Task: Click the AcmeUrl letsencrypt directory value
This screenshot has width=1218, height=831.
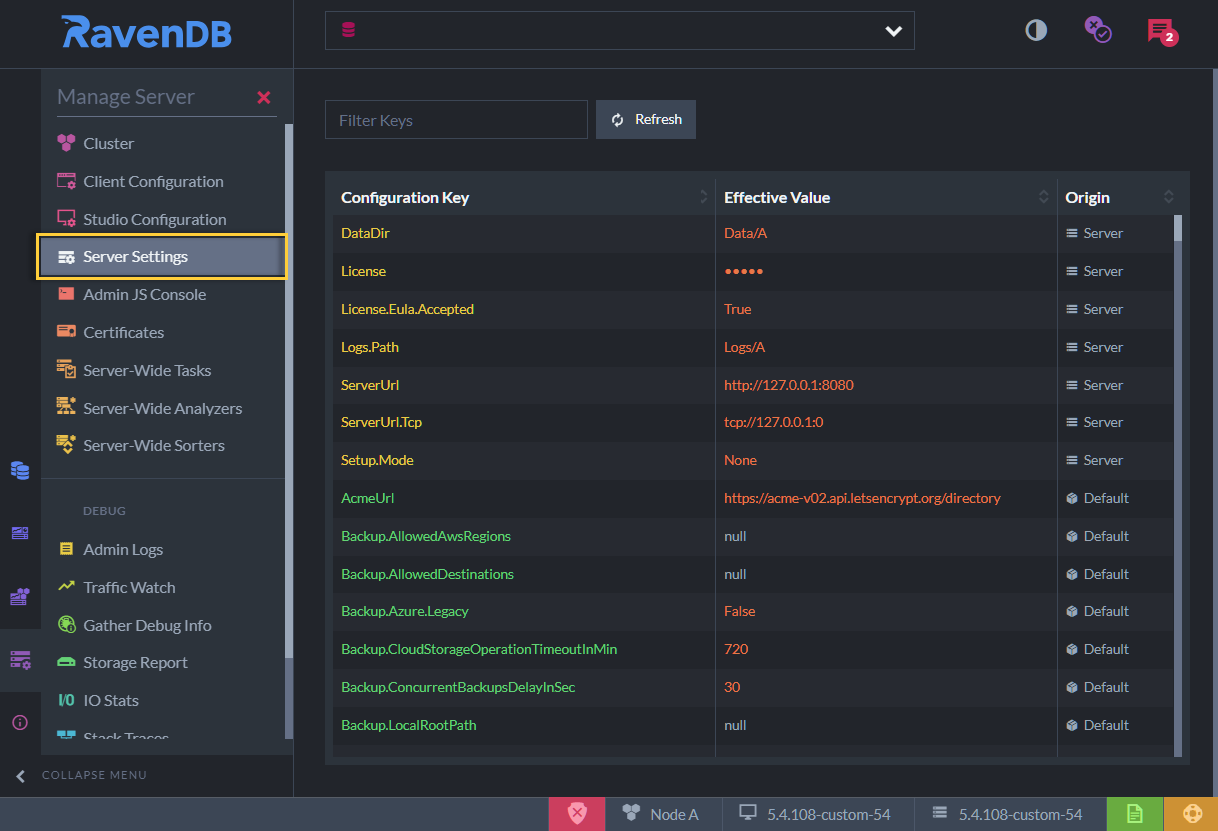Action: 862,498
